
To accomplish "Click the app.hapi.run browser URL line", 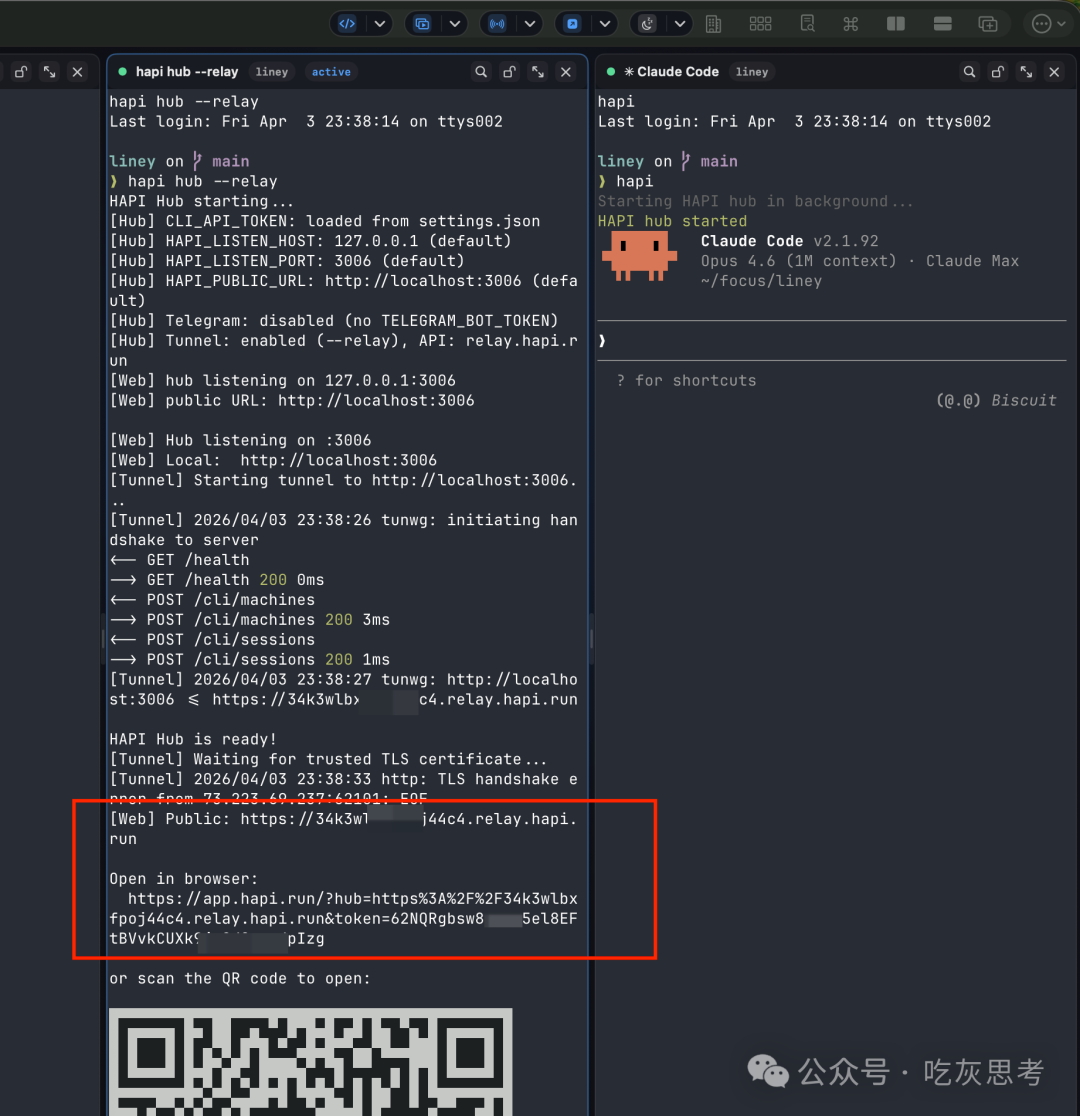I will (x=343, y=919).
